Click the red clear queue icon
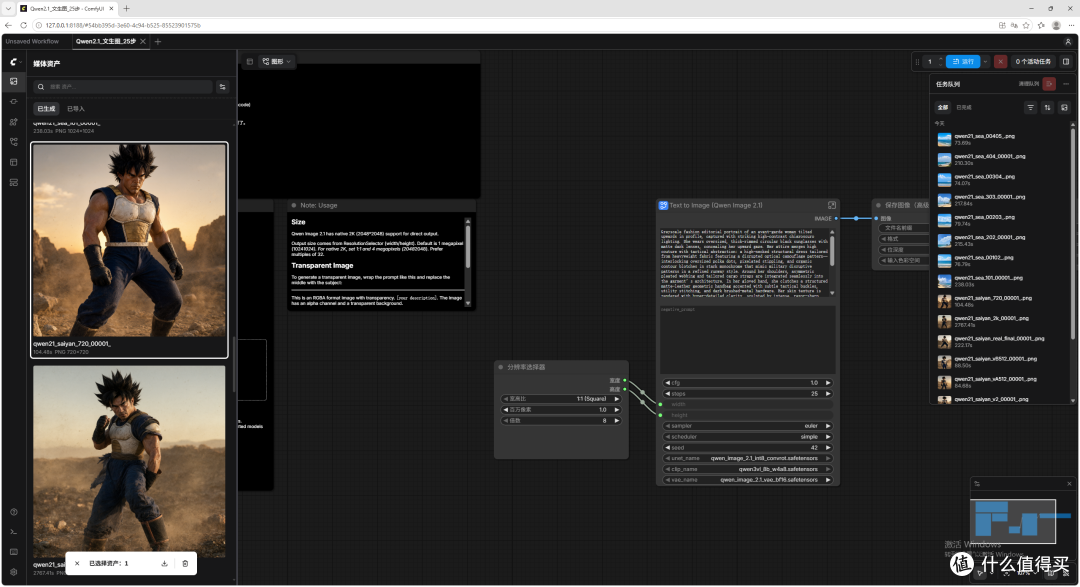 [1049, 83]
